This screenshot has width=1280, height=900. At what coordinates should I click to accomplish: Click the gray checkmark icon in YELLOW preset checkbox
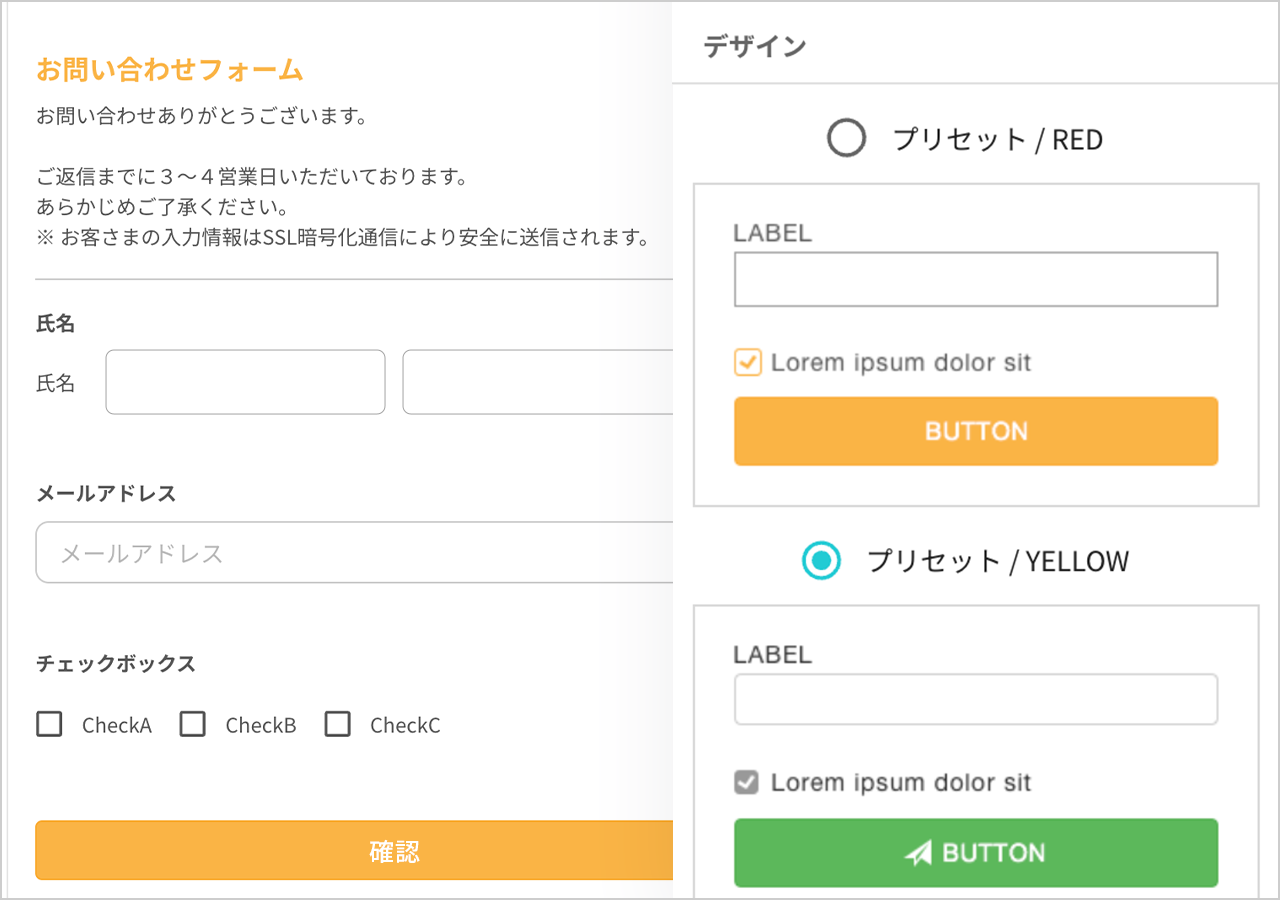746,783
